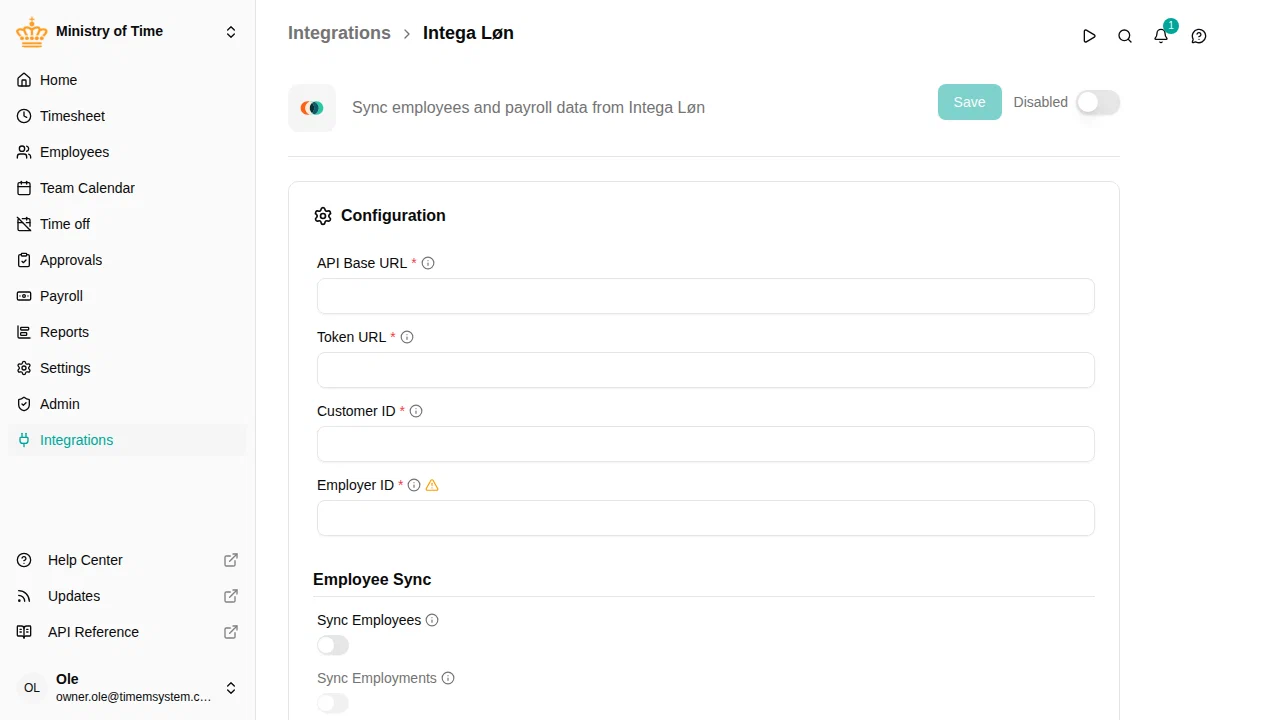The height and width of the screenshot is (720, 1280).
Task: Go back to Integrations breadcrumb
Action: 339,33
